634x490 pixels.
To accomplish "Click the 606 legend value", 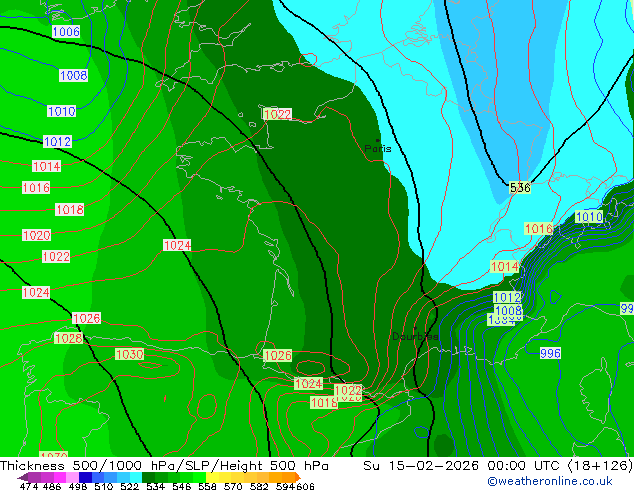I will coord(305,486).
